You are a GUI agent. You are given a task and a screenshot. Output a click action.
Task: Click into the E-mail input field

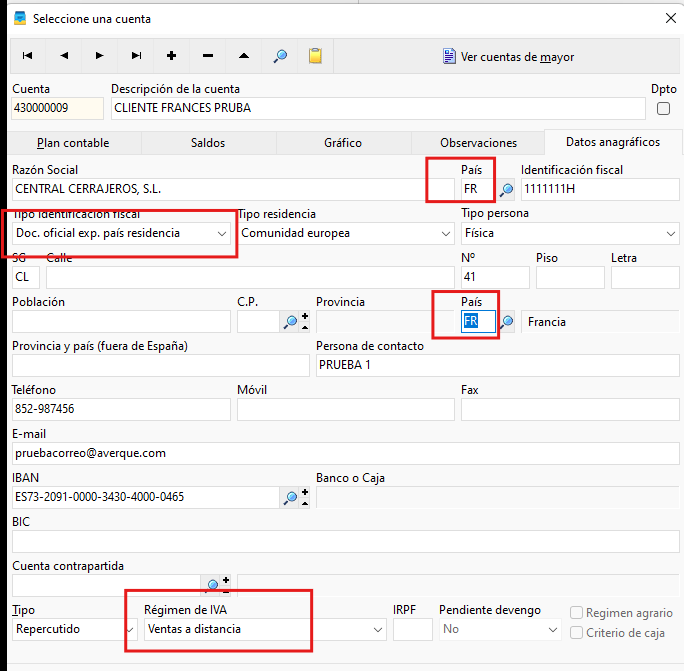(x=345, y=453)
